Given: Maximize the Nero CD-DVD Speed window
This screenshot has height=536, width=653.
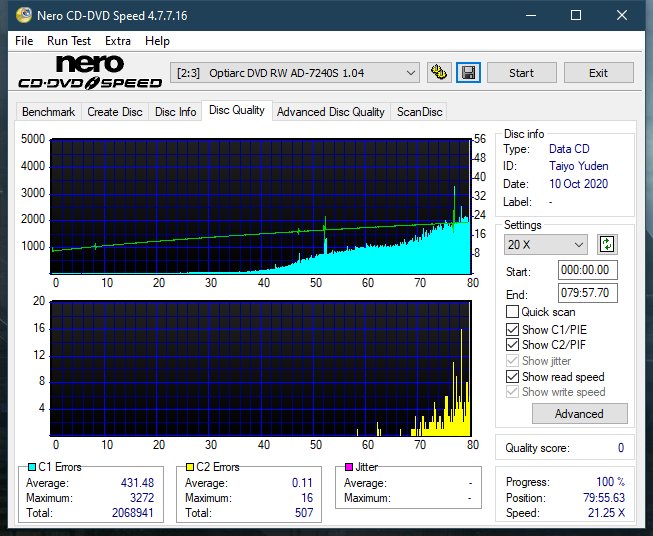Looking at the screenshot, I should pyautogui.click(x=576, y=15).
